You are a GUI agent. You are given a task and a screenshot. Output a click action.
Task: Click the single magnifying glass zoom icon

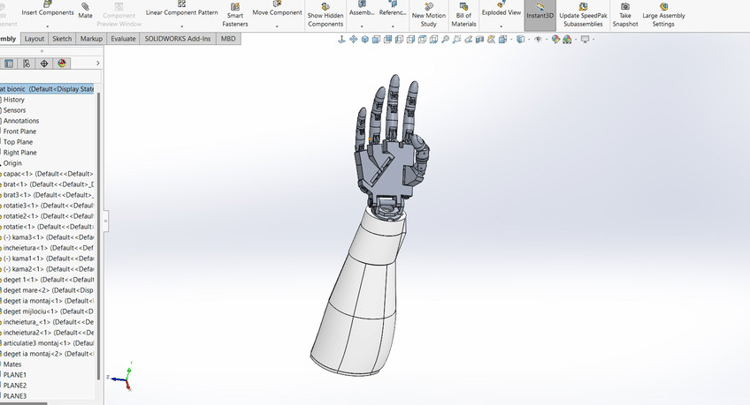(x=445, y=39)
